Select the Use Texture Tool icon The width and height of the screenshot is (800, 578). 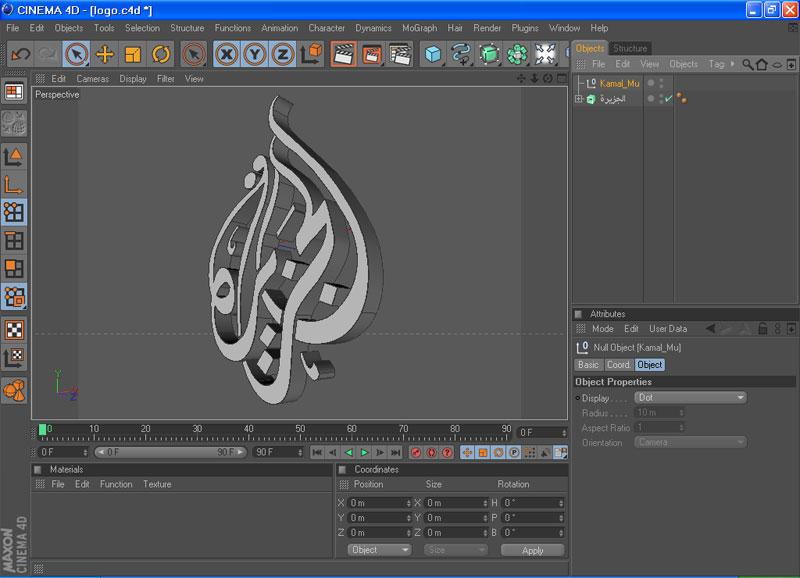pyautogui.click(x=14, y=330)
